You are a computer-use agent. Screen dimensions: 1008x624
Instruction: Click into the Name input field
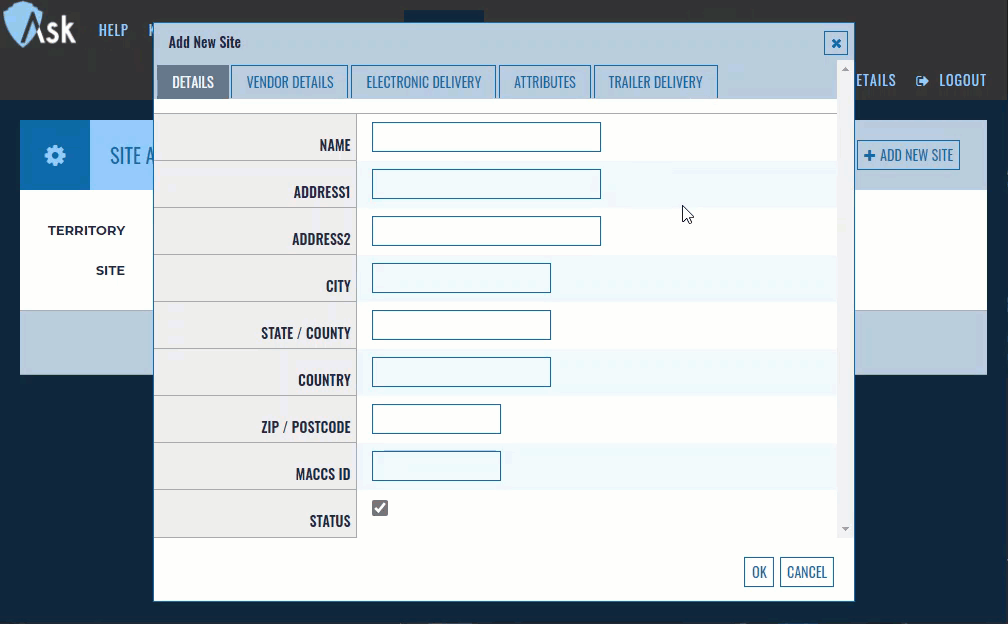tap(486, 137)
